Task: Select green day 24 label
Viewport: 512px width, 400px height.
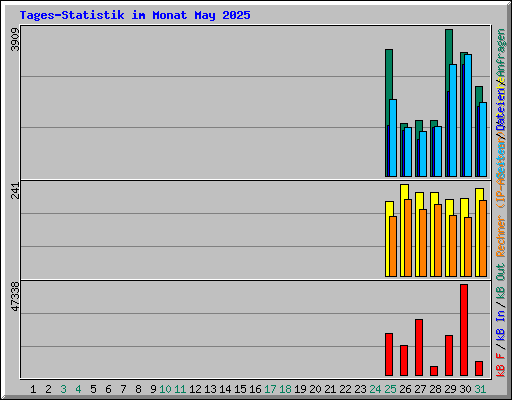Action: pyautogui.click(x=375, y=389)
